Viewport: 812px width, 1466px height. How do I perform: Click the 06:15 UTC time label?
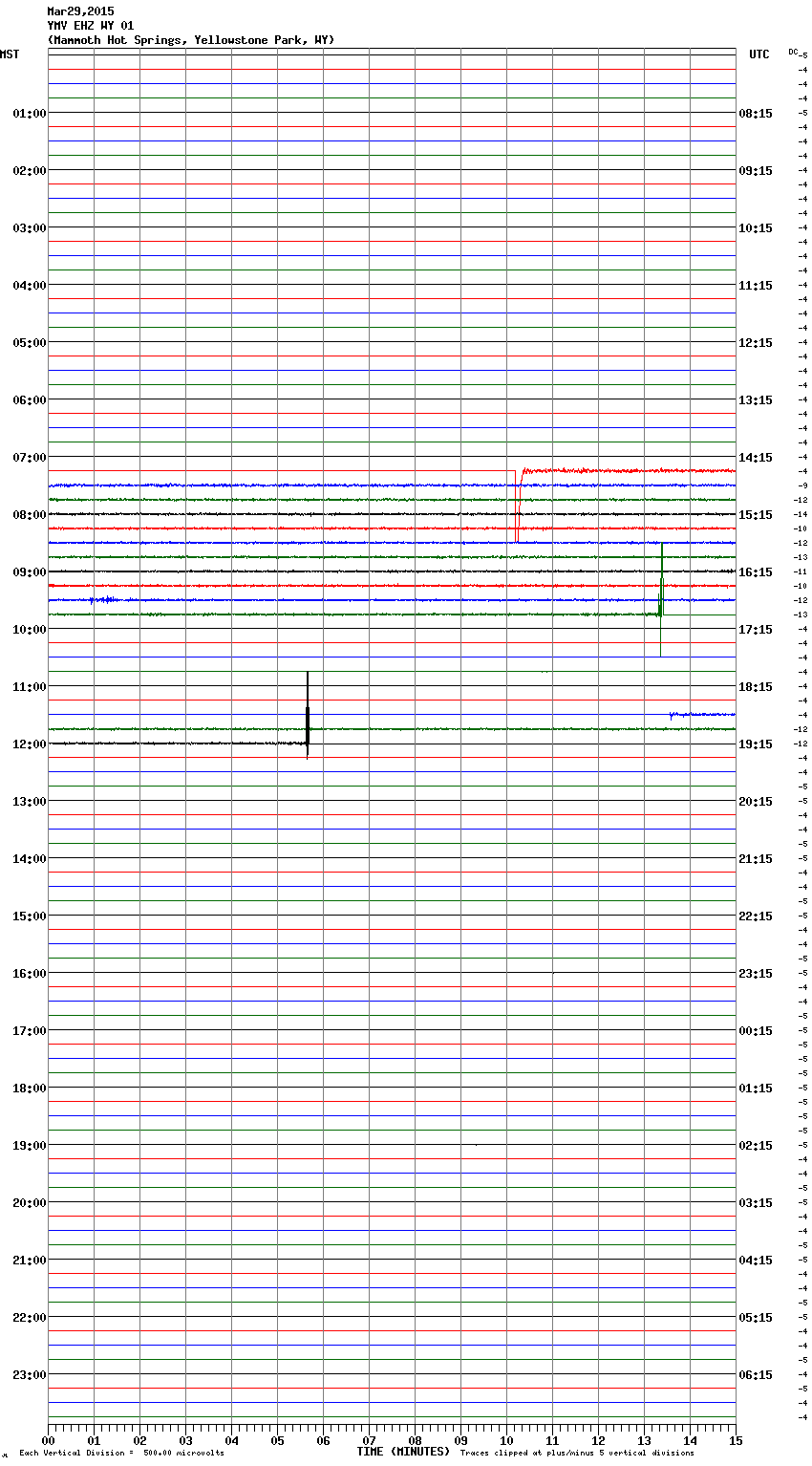pyautogui.click(x=756, y=1374)
